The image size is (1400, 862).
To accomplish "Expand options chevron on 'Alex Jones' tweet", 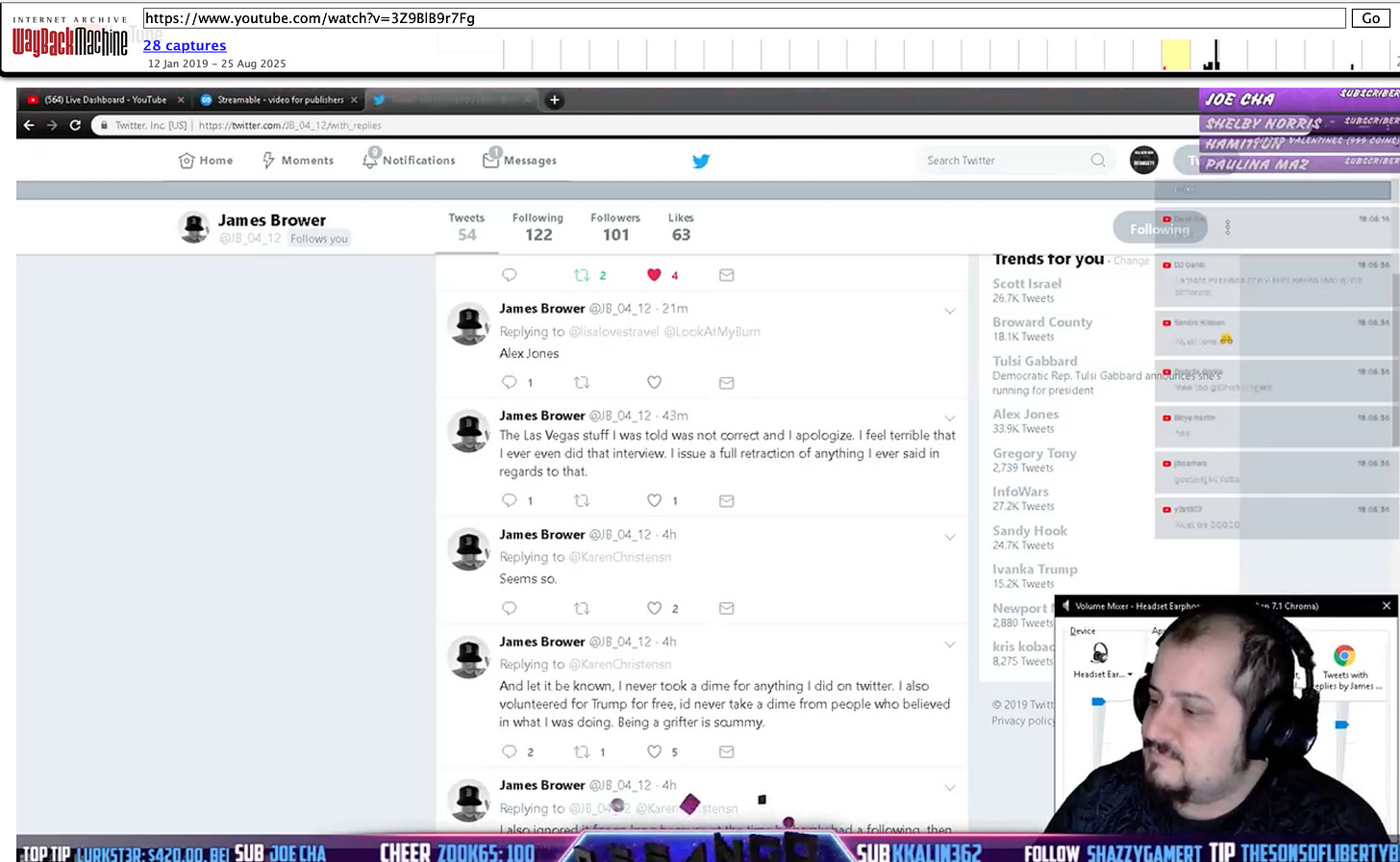I will click(x=950, y=311).
